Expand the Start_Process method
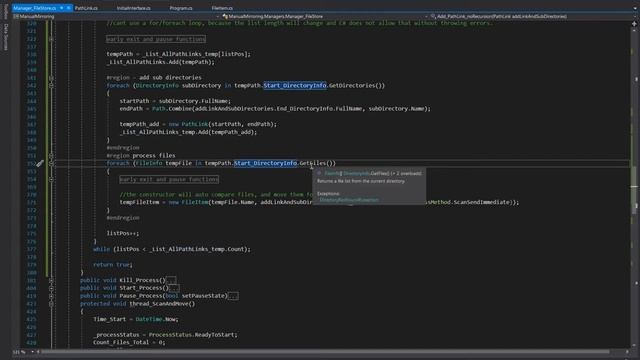This screenshot has width=640, height=360. tap(51, 288)
